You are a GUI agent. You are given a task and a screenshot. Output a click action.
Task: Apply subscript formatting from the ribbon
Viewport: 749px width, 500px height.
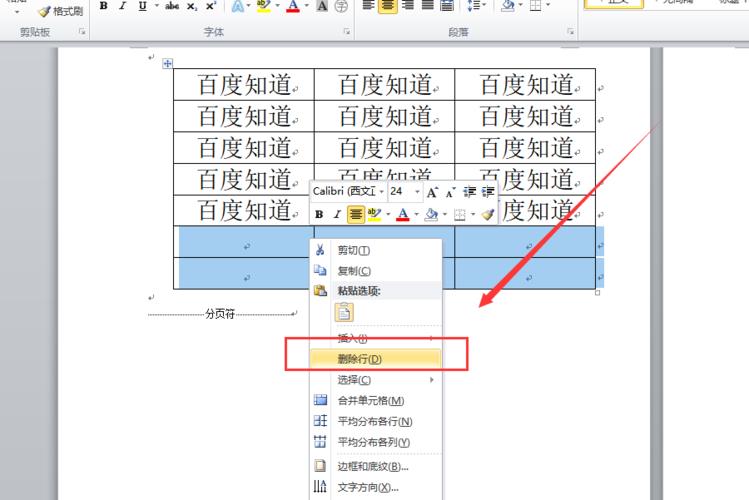192,6
